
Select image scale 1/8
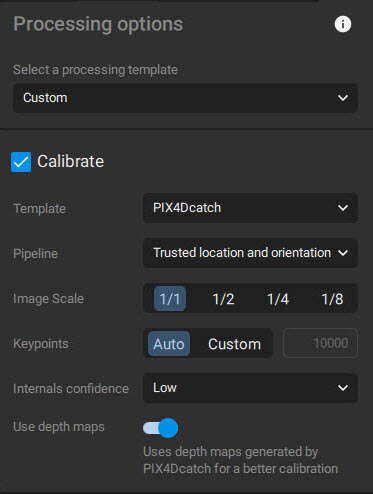(332, 299)
